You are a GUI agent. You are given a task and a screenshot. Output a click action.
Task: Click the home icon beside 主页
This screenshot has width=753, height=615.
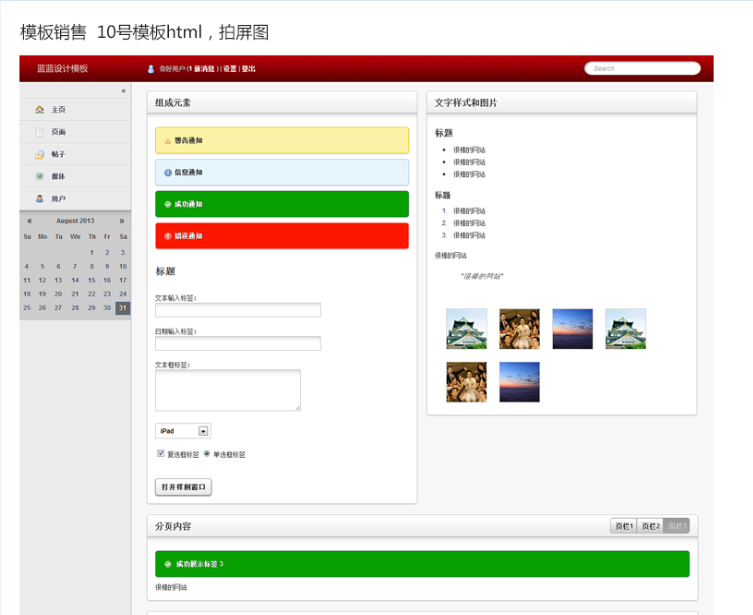(39, 109)
